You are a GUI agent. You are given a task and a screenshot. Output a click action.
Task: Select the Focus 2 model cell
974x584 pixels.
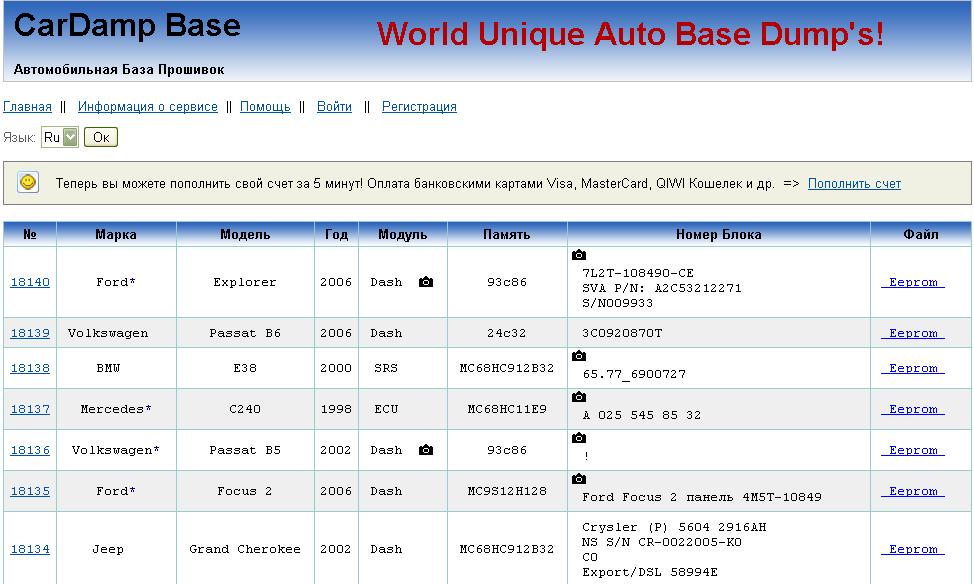point(245,491)
